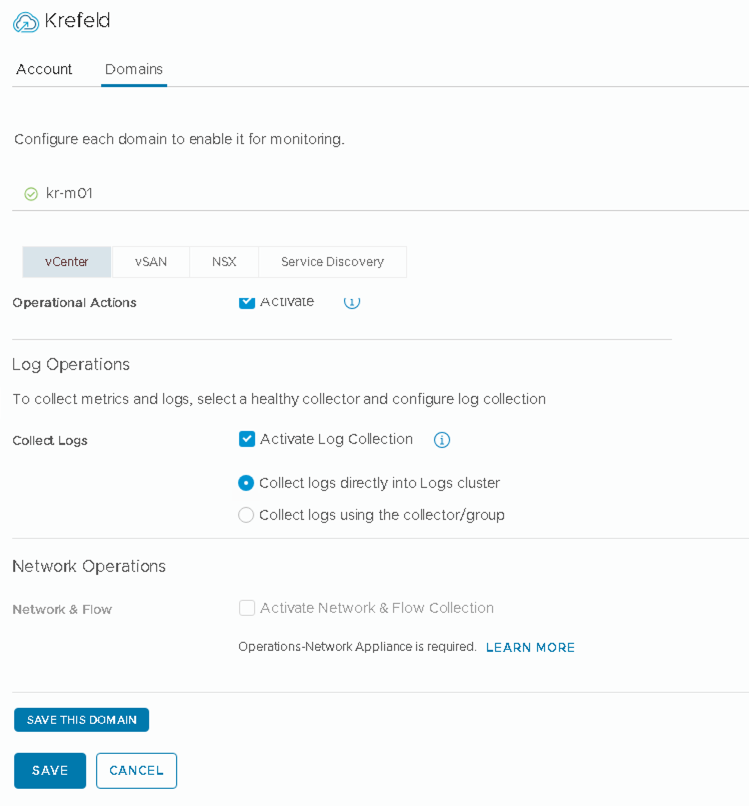Select the vCenter tab
This screenshot has height=806, width=749.
67,262
